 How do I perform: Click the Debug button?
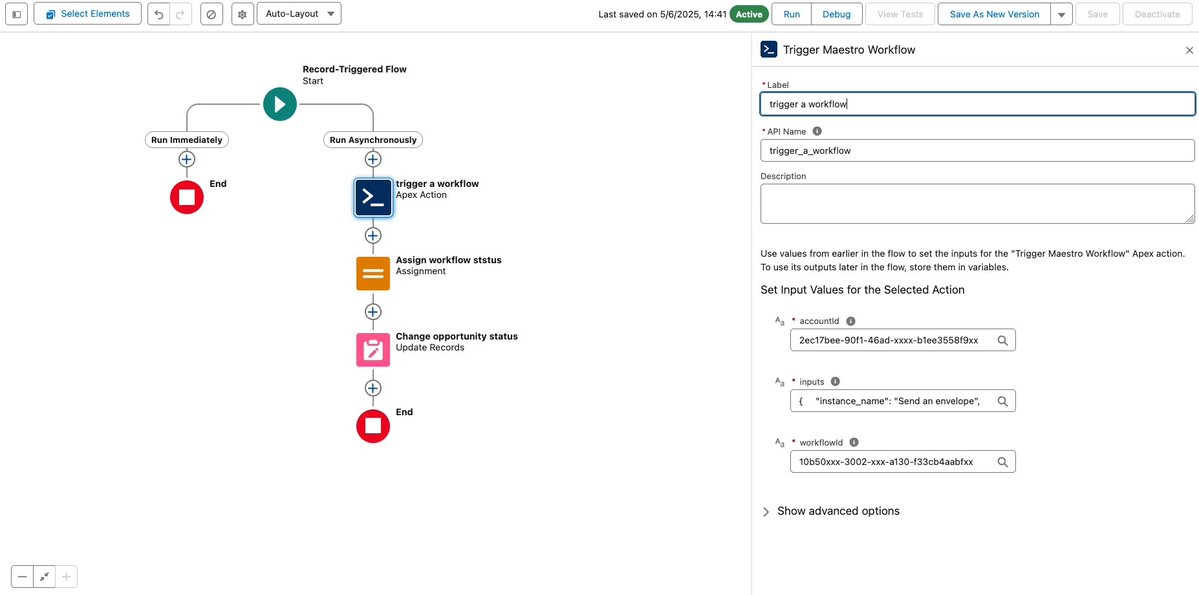[837, 15]
